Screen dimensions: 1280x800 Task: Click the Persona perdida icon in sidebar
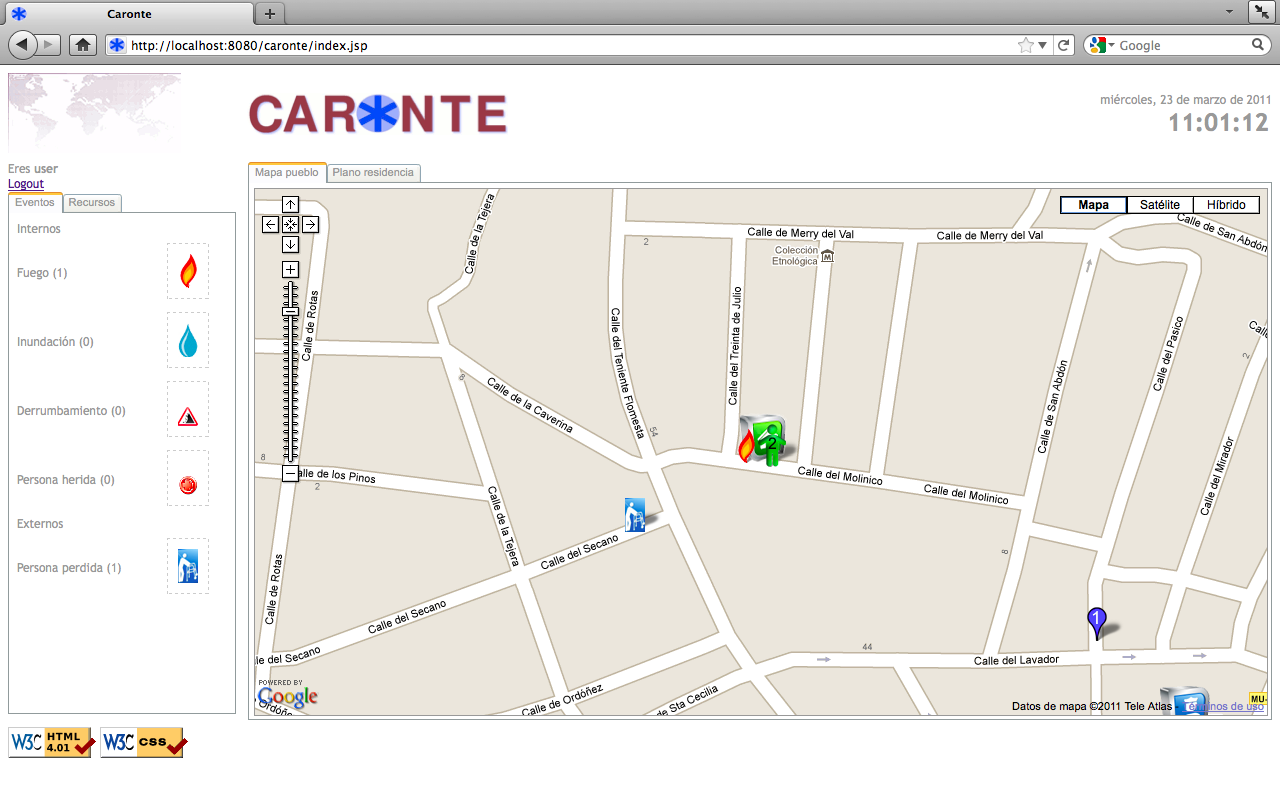(188, 566)
